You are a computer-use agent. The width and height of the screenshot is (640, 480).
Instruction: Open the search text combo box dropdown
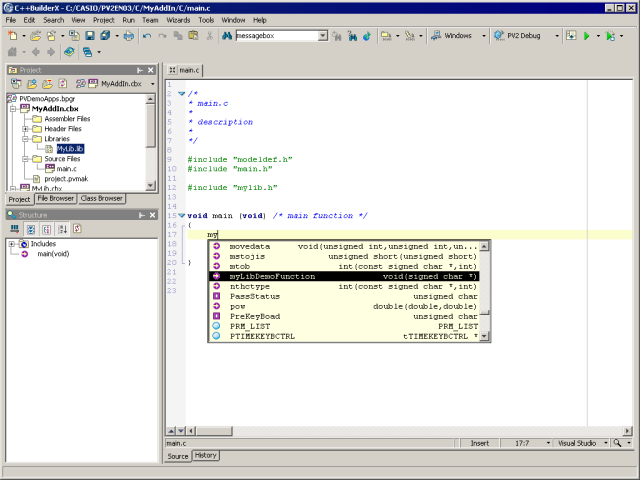pyautogui.click(x=323, y=36)
